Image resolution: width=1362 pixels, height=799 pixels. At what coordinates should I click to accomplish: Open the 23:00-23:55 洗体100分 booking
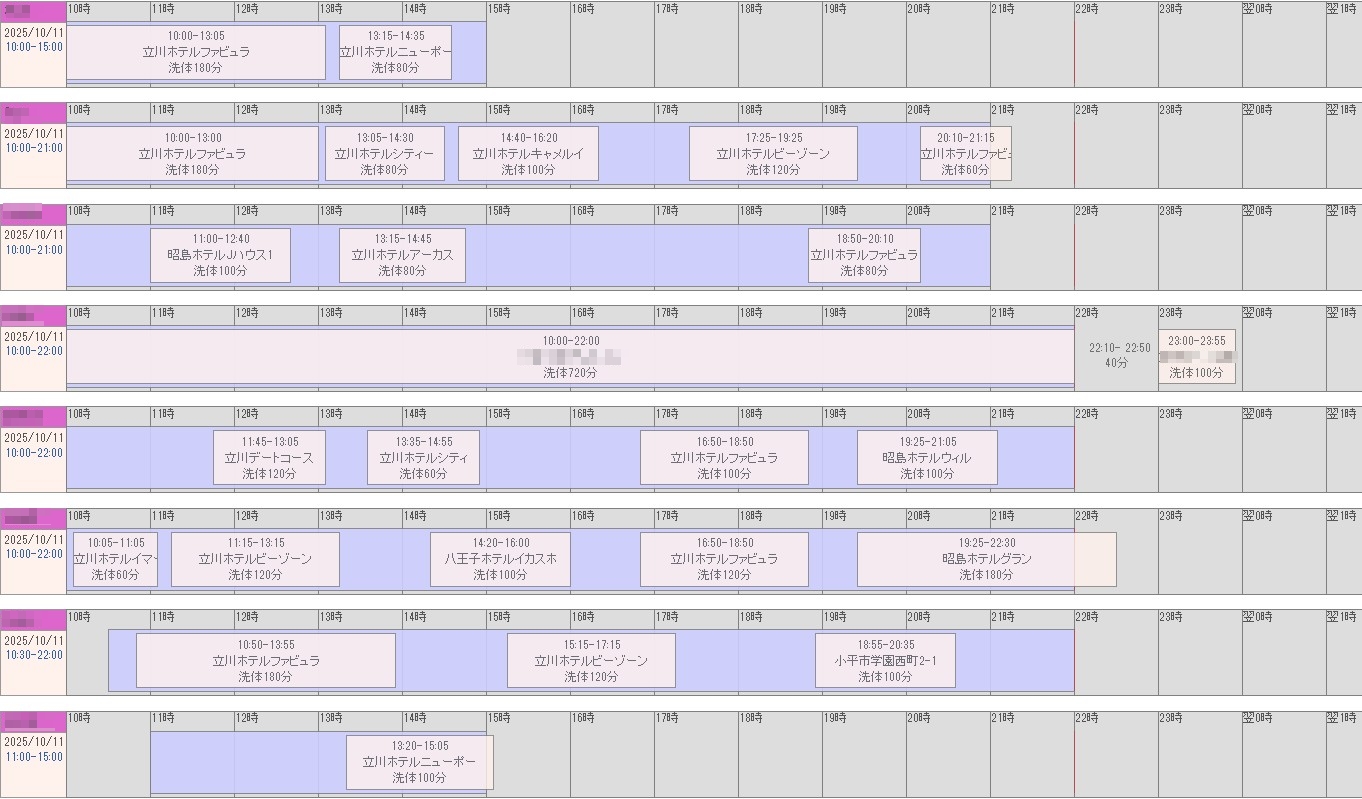(1196, 357)
